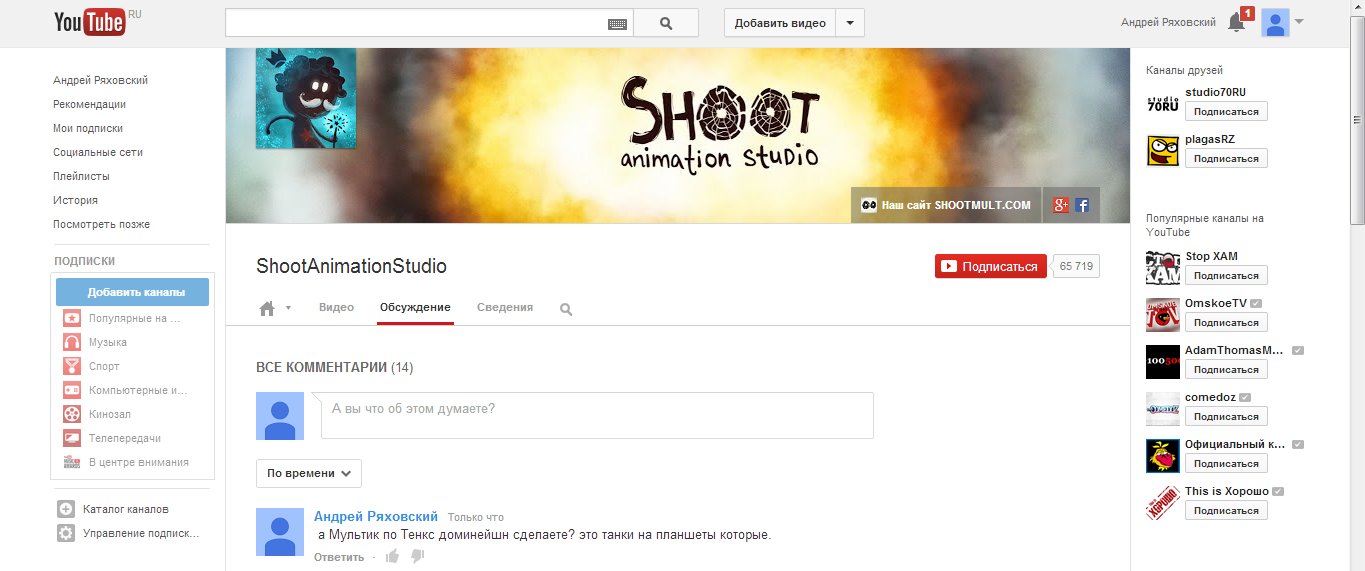Click the Добавить видео button
This screenshot has width=1365, height=571.
pos(780,23)
